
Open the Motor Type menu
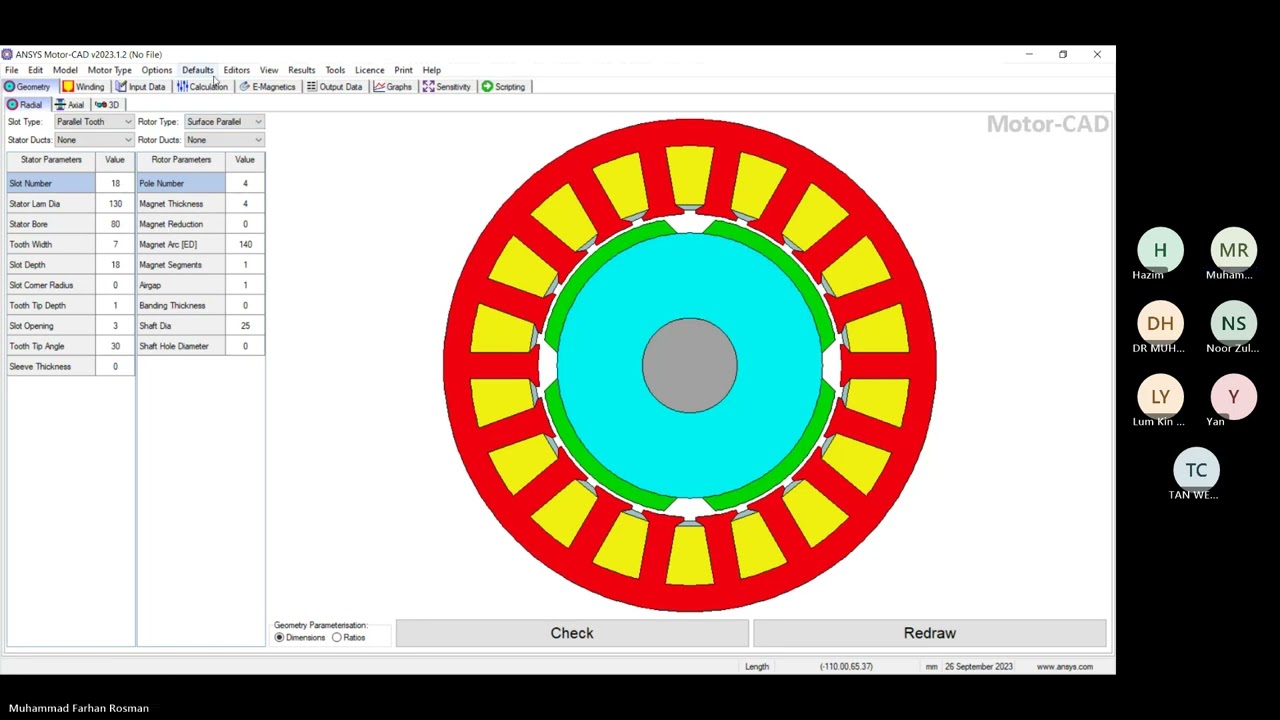coord(109,70)
